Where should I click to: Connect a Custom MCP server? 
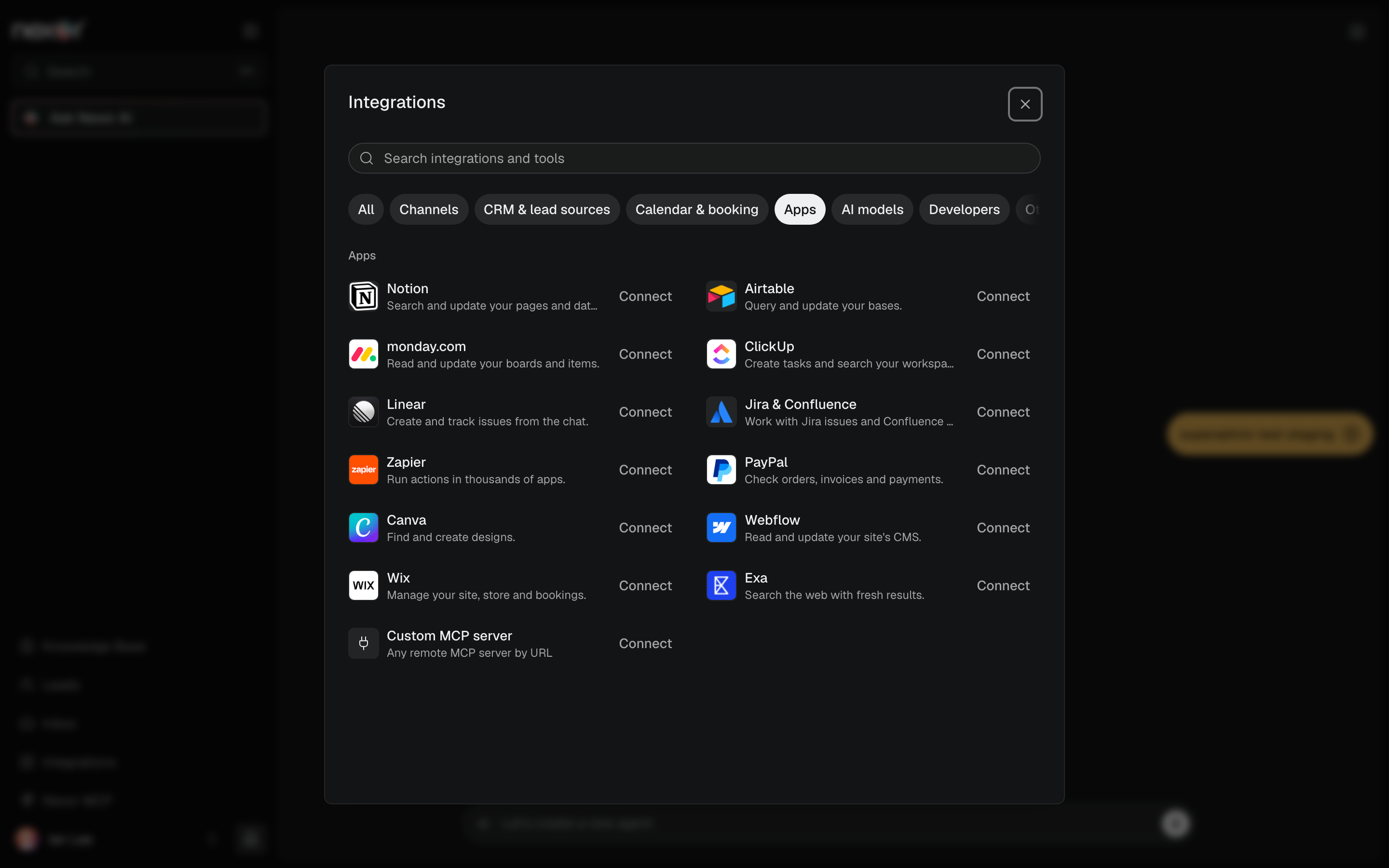tap(645, 644)
